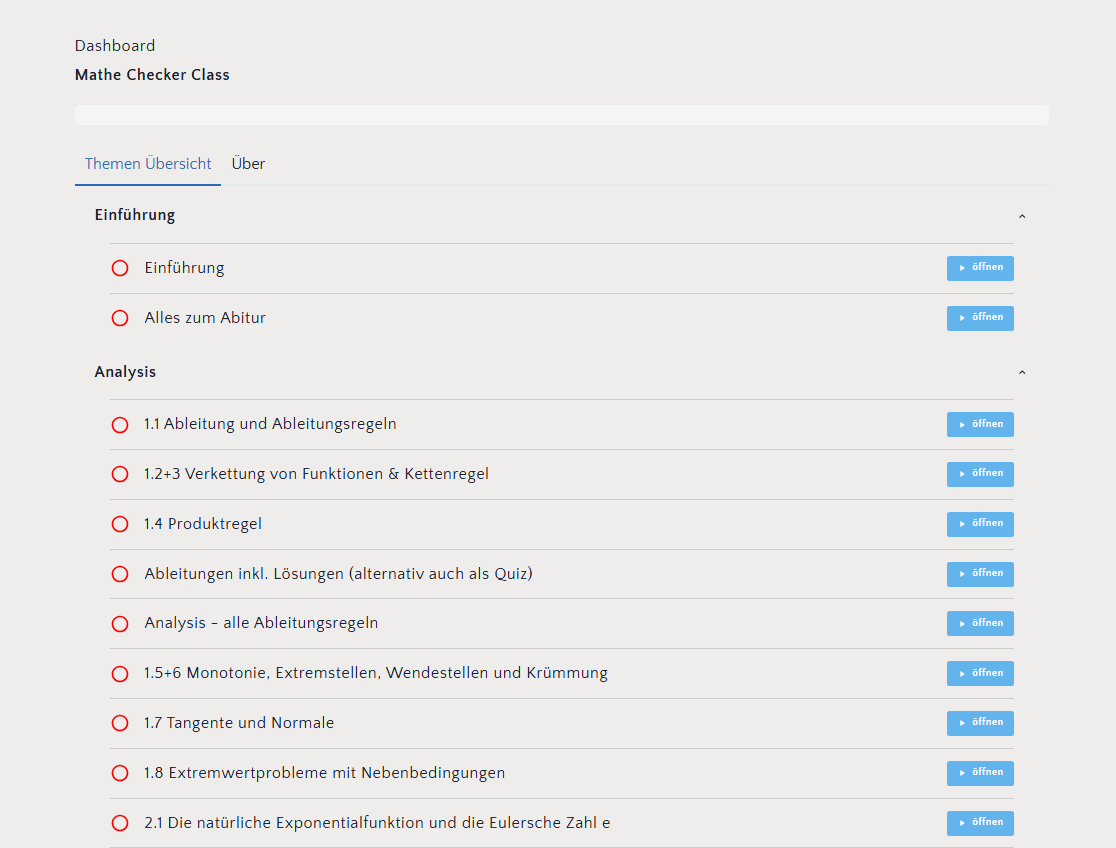1116x848 pixels.
Task: Open the Dashboard link
Action: pyautogui.click(x=115, y=46)
